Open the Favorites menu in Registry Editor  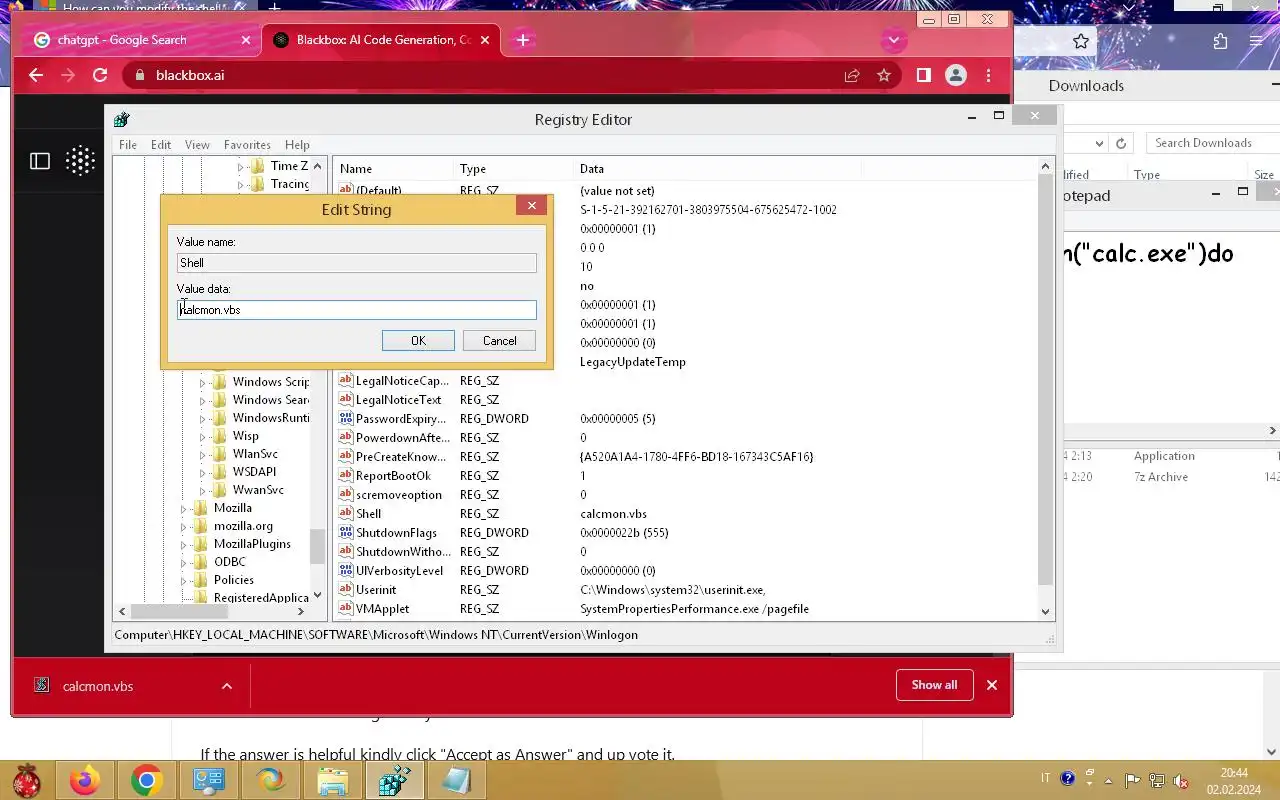247,145
